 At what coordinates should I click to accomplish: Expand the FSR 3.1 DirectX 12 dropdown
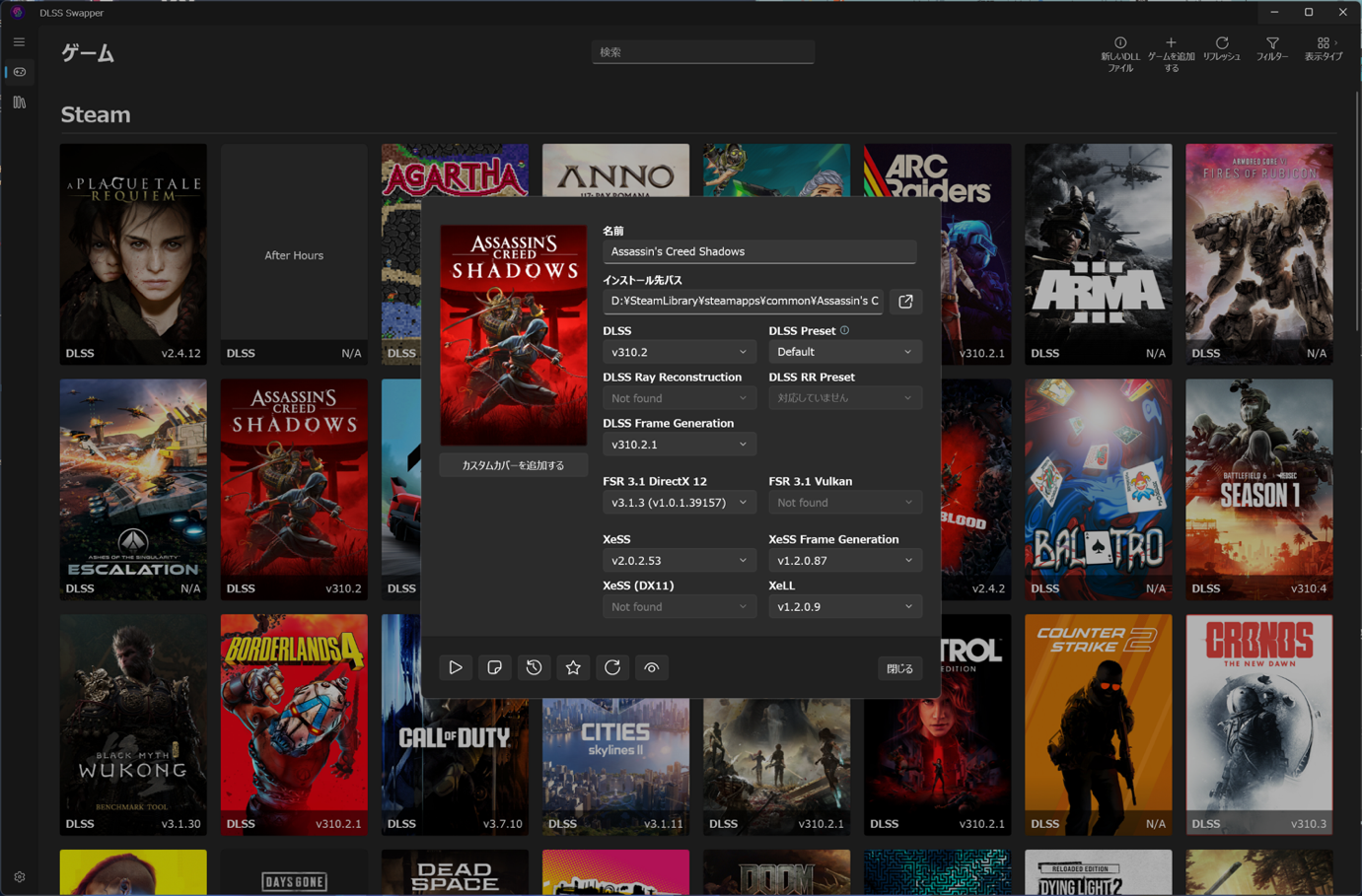(x=679, y=503)
